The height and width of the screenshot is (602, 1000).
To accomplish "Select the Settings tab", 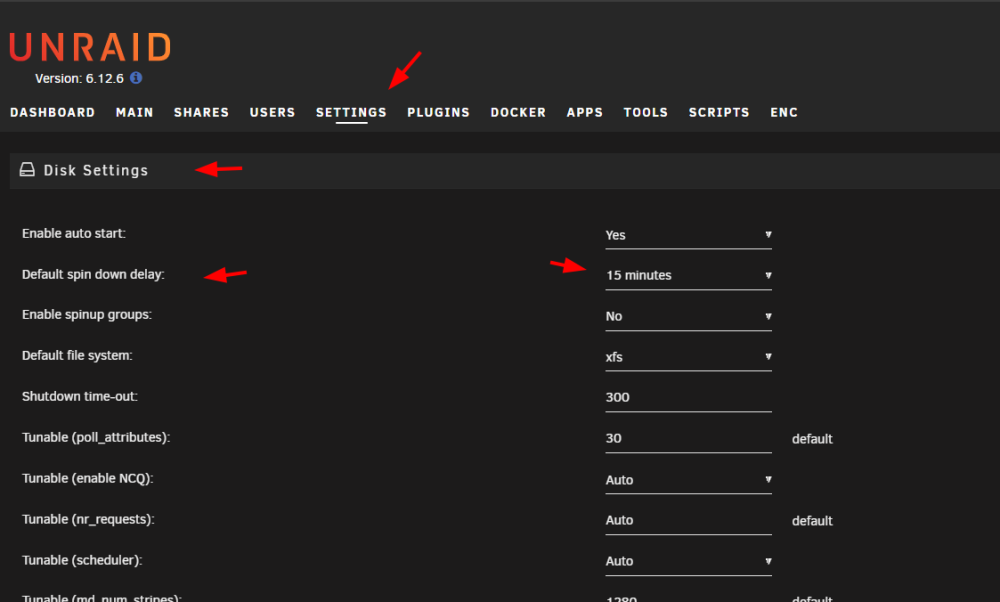I will [x=351, y=112].
